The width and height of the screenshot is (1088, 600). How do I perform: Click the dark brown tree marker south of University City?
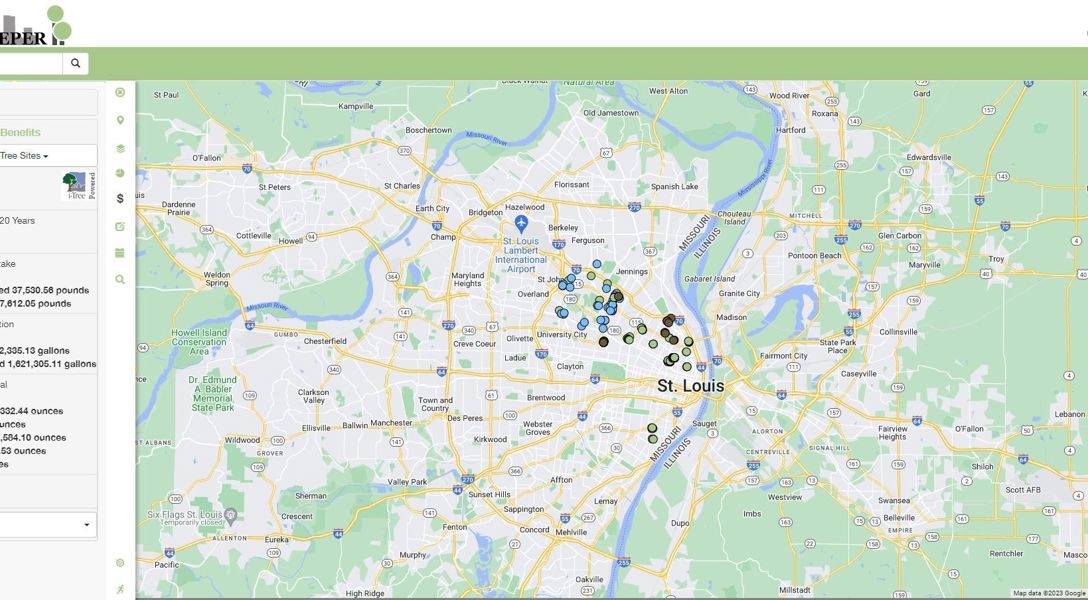604,342
